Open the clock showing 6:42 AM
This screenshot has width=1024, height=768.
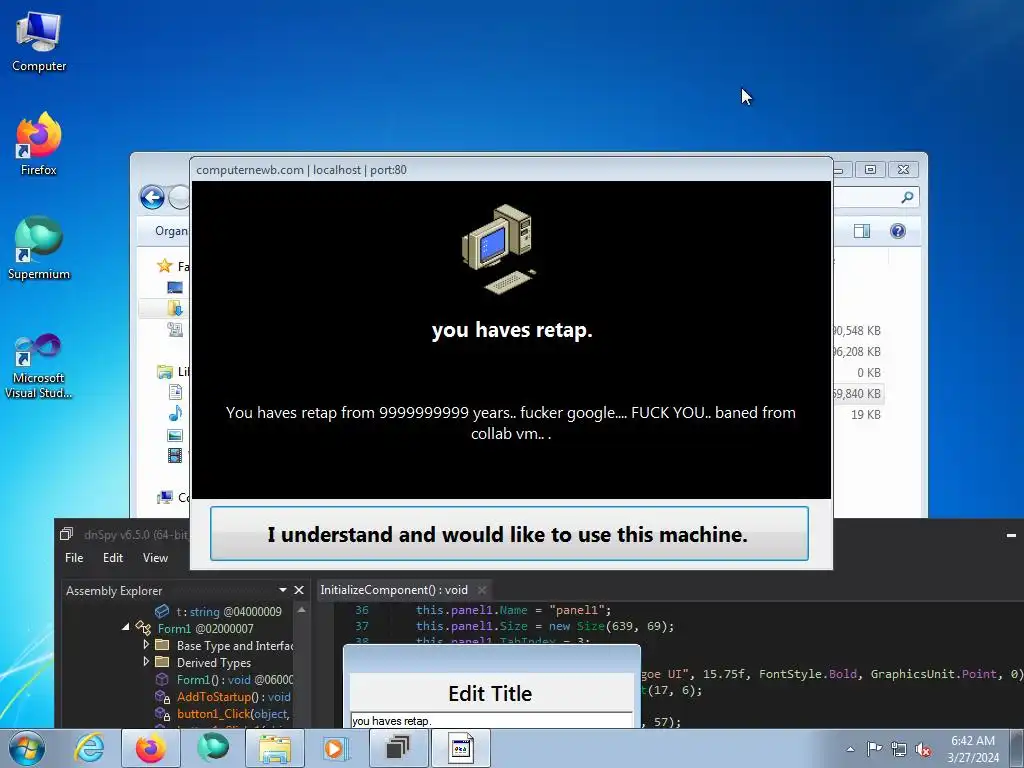[x=973, y=748]
